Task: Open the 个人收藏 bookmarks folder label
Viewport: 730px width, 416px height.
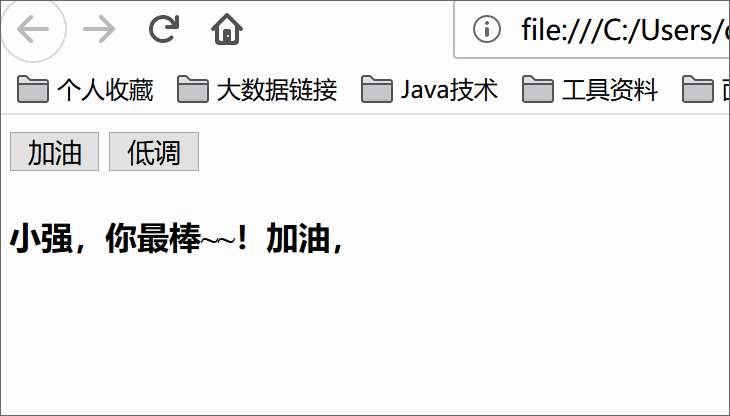Action: pos(105,89)
